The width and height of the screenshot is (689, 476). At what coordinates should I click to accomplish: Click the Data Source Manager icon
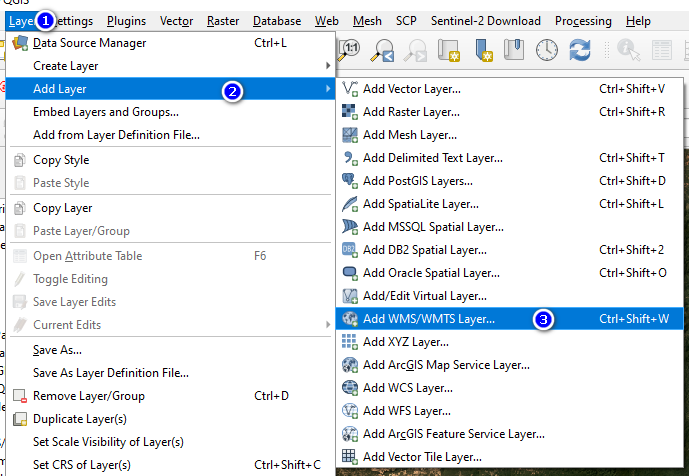point(20,43)
